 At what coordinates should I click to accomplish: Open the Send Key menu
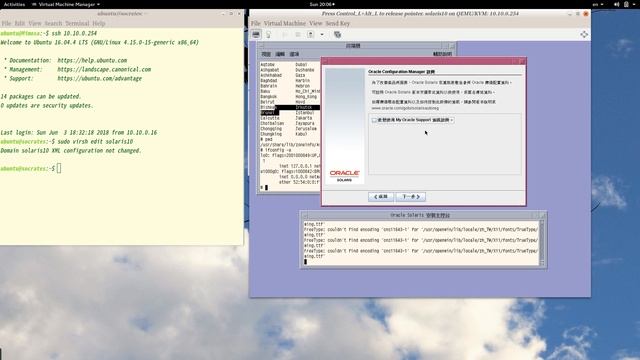pyautogui.click(x=338, y=24)
